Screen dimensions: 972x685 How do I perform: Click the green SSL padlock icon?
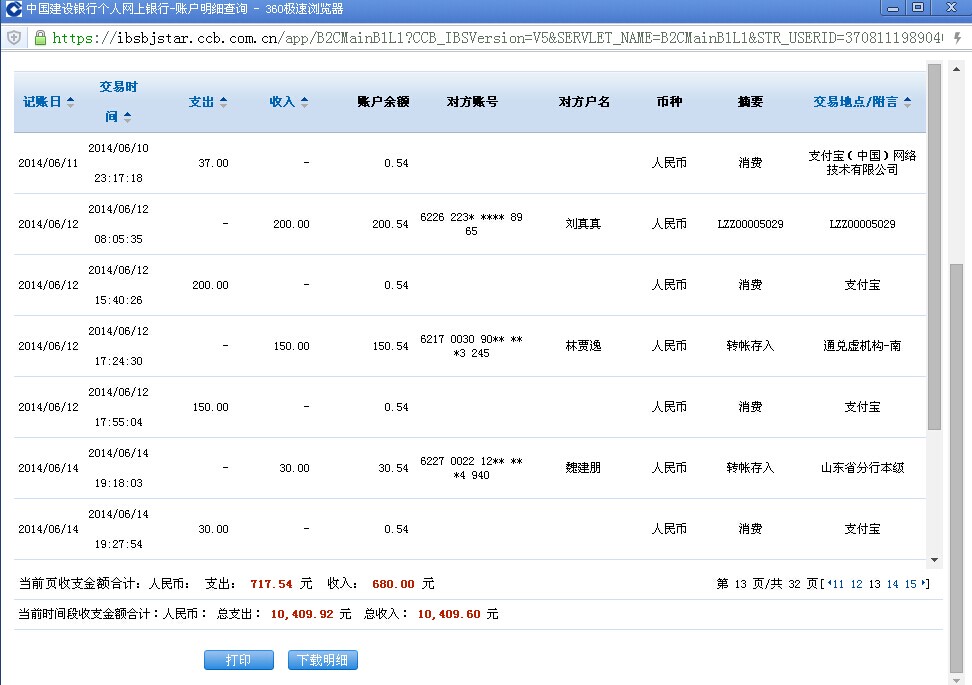point(40,38)
